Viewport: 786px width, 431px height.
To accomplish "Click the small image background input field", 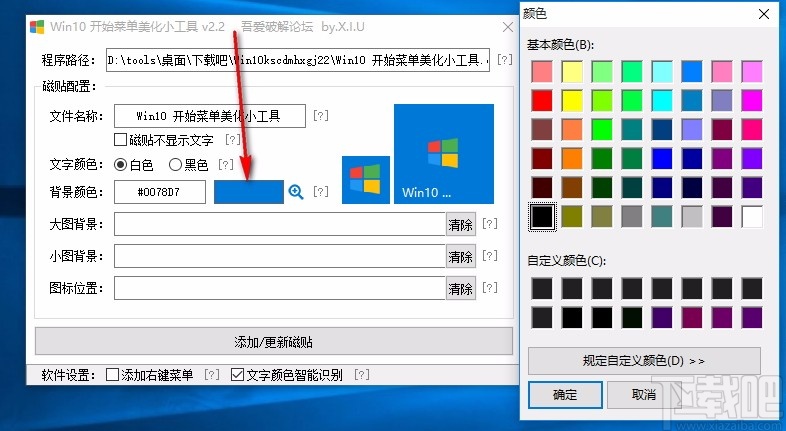I will click(280, 256).
